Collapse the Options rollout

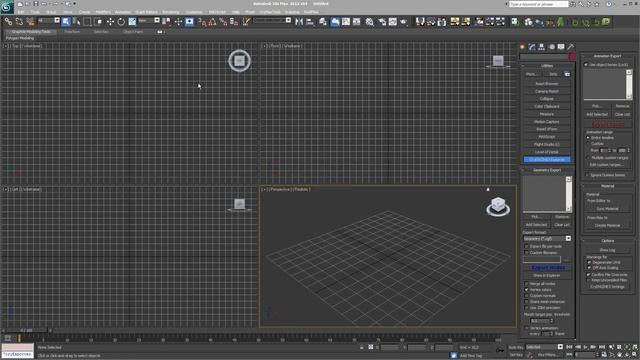click(x=607, y=241)
